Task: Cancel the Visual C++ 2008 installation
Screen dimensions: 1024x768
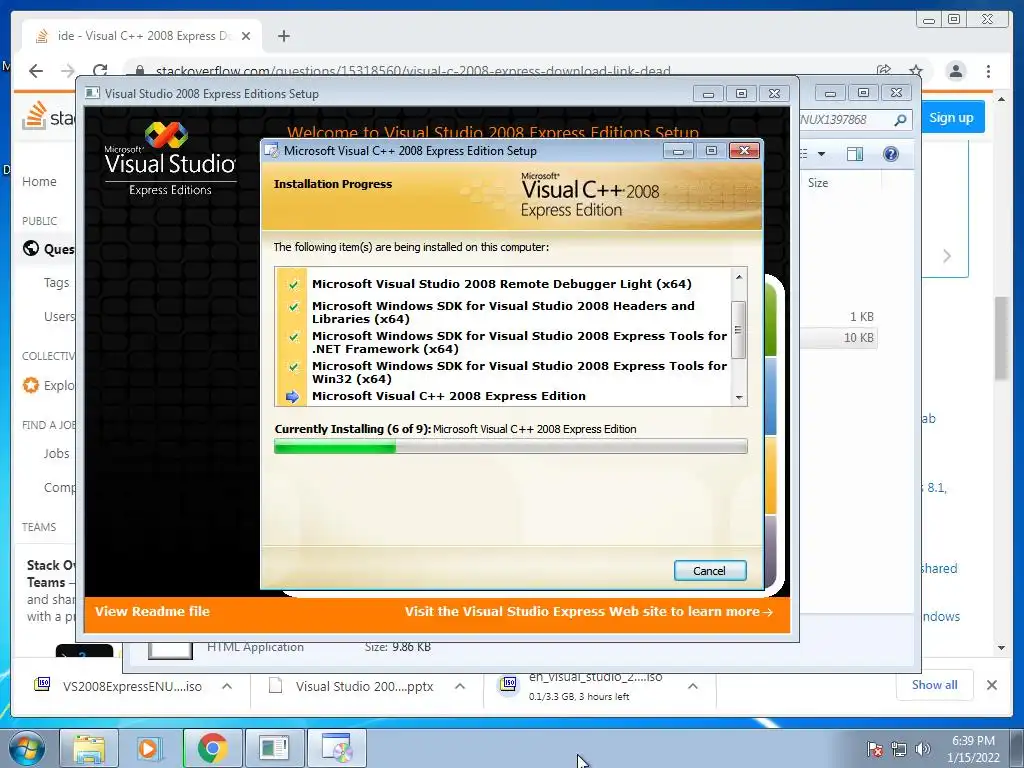Action: point(709,571)
